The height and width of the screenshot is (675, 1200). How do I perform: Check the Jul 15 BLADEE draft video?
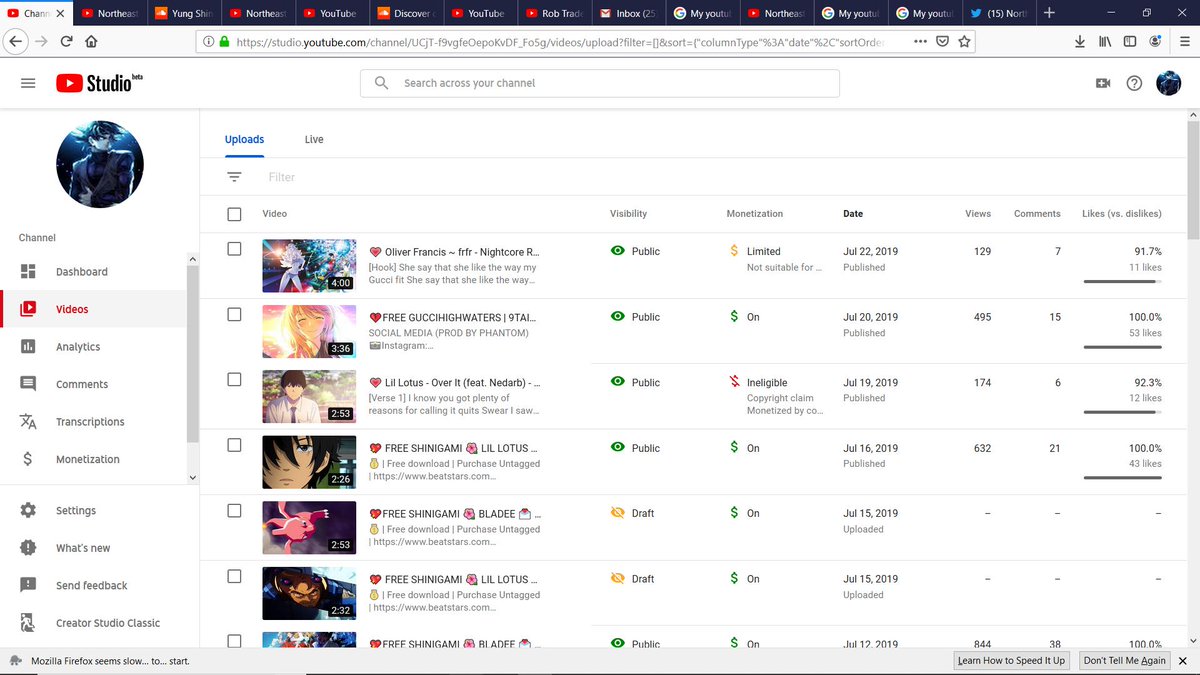click(x=234, y=510)
